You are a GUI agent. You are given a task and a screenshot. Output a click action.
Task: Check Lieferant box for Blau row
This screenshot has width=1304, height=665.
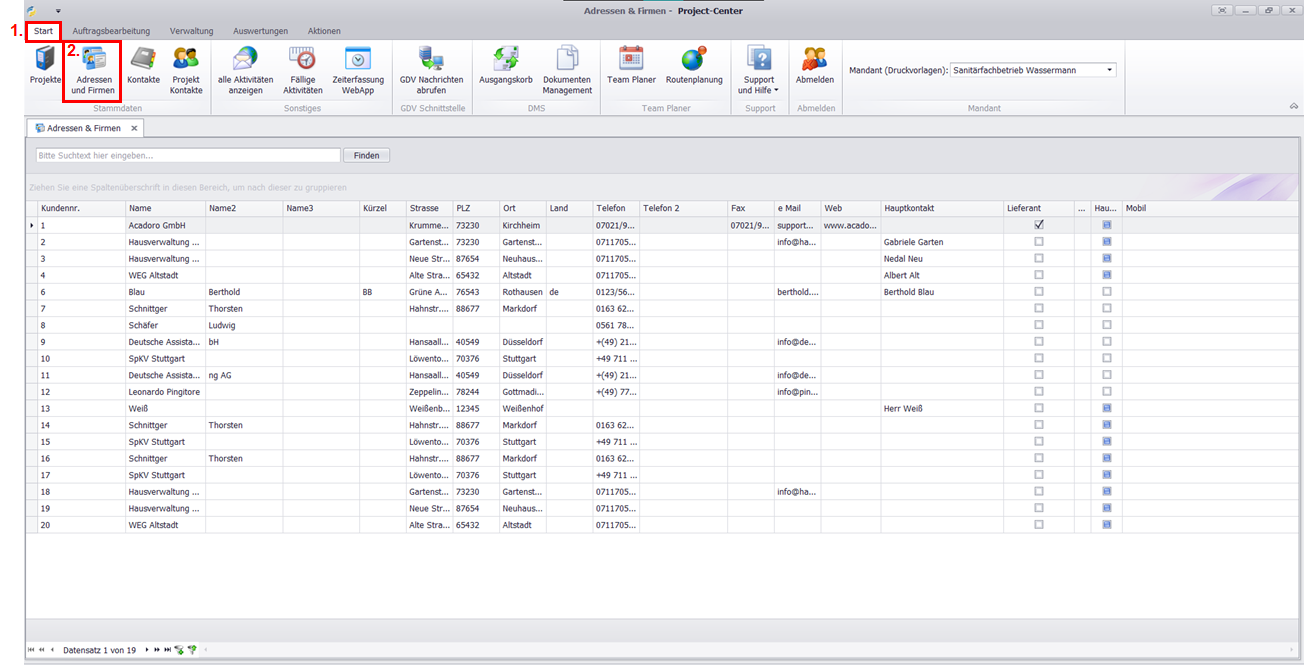(x=1039, y=291)
